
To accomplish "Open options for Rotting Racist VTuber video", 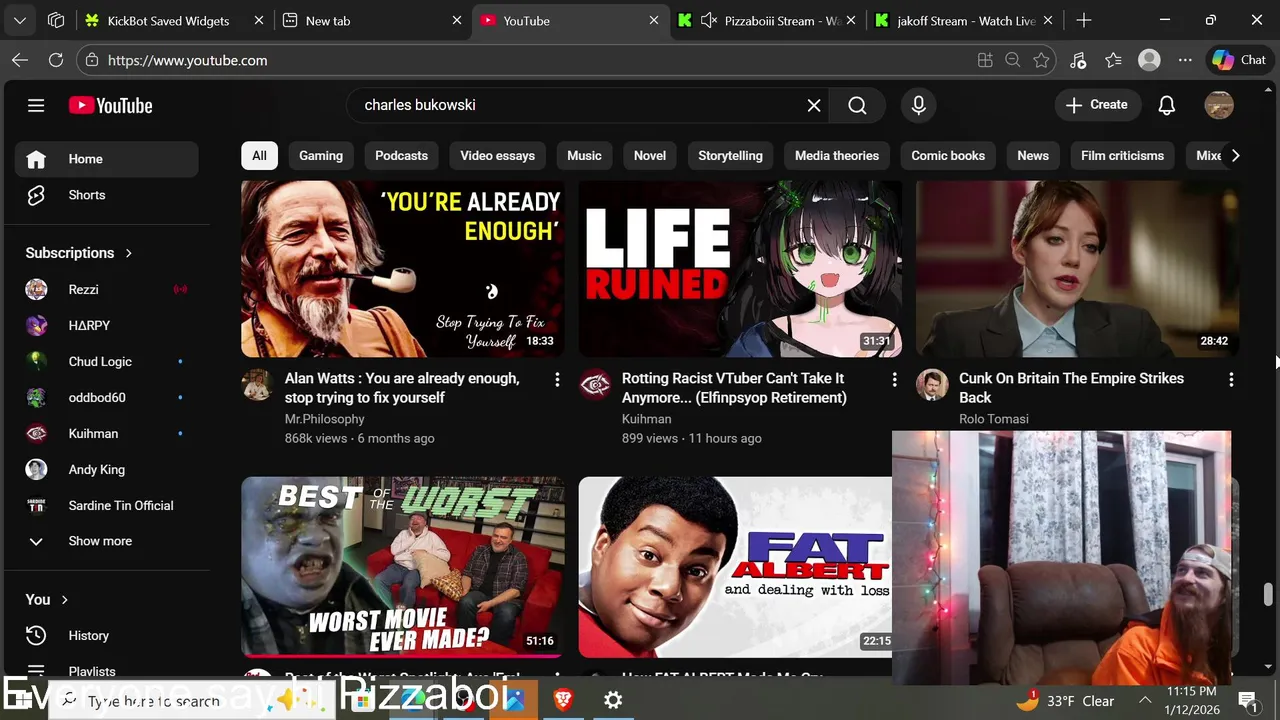I will (894, 380).
